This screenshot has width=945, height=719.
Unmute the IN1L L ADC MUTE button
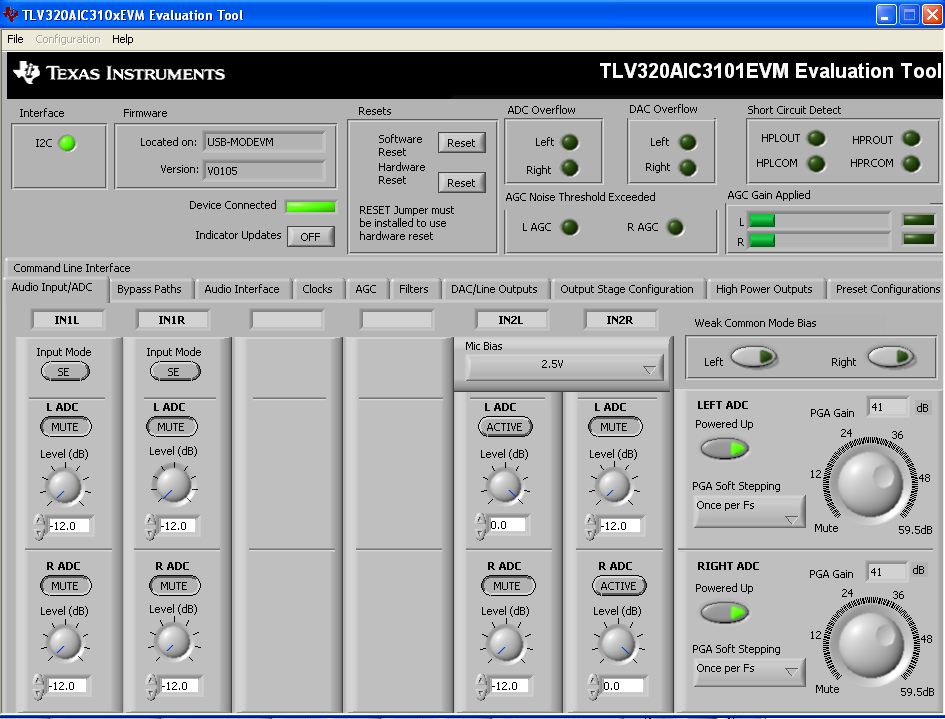click(x=65, y=427)
